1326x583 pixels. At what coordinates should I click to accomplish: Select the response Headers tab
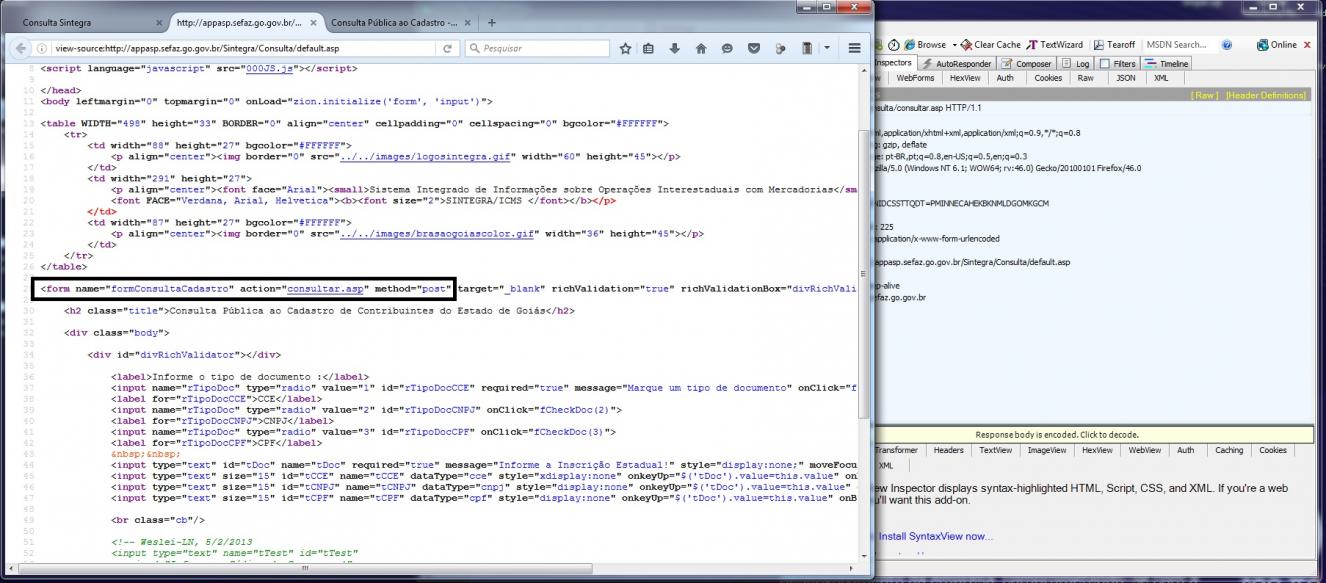pyautogui.click(x=948, y=450)
